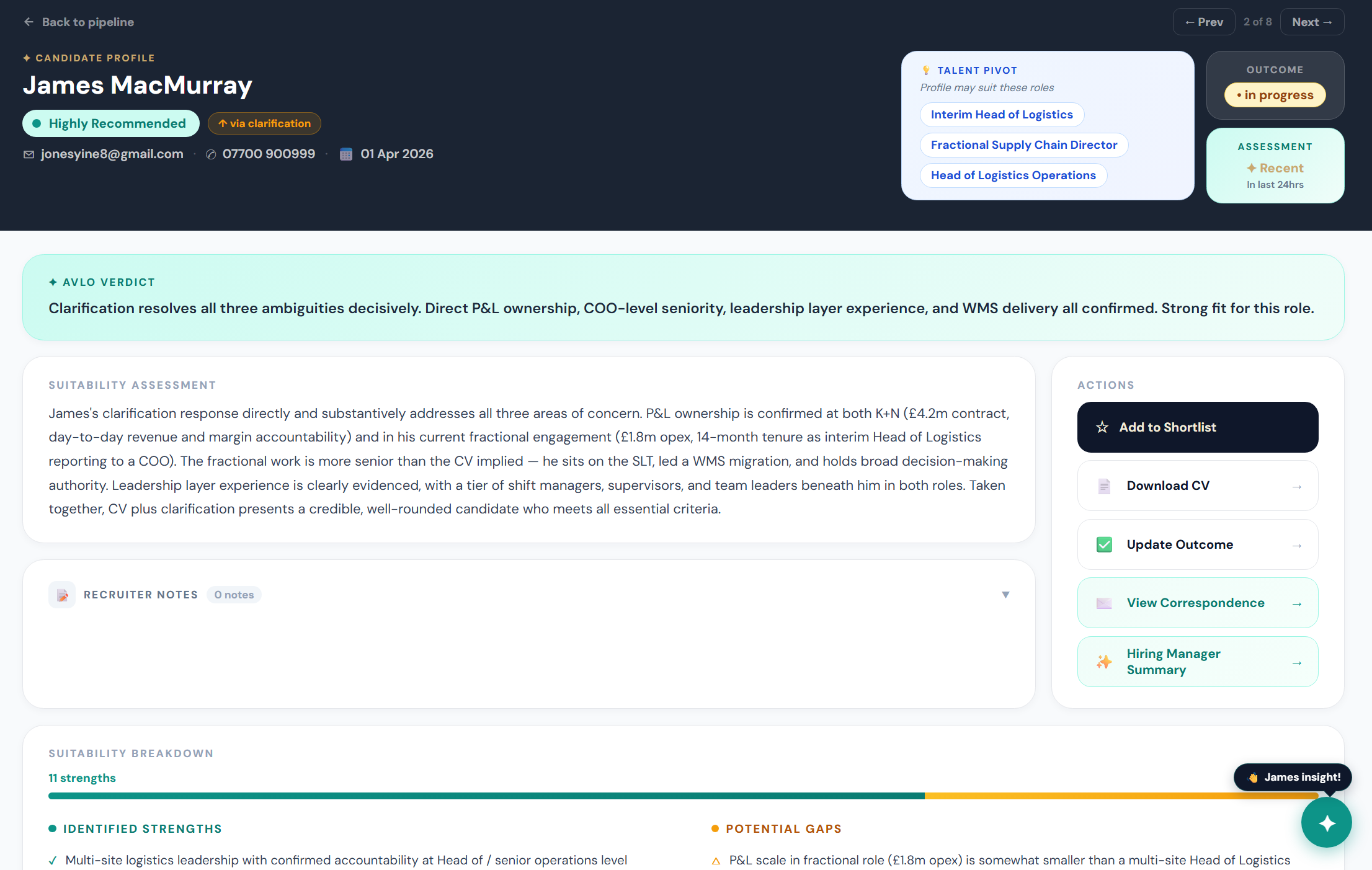This screenshot has width=1372, height=870.
Task: Click the Suitability Assessment heading
Action: (x=132, y=385)
